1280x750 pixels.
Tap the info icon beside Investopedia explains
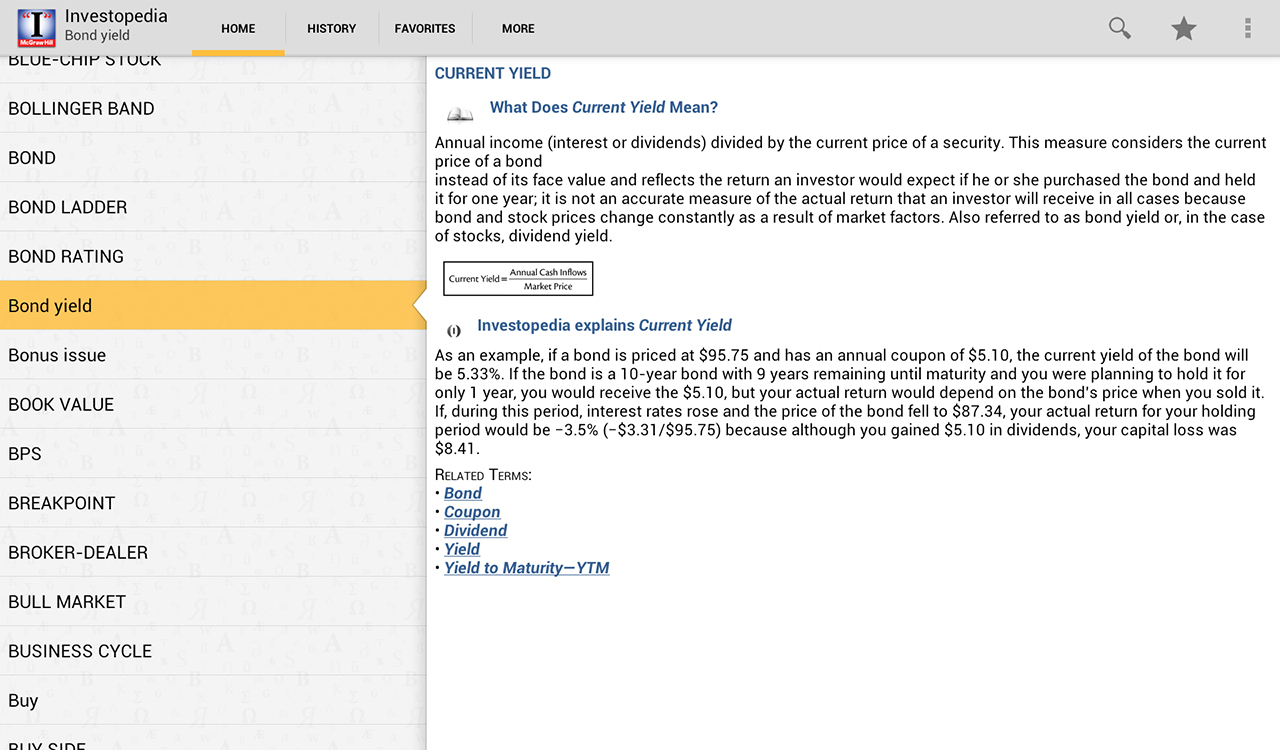click(x=454, y=330)
